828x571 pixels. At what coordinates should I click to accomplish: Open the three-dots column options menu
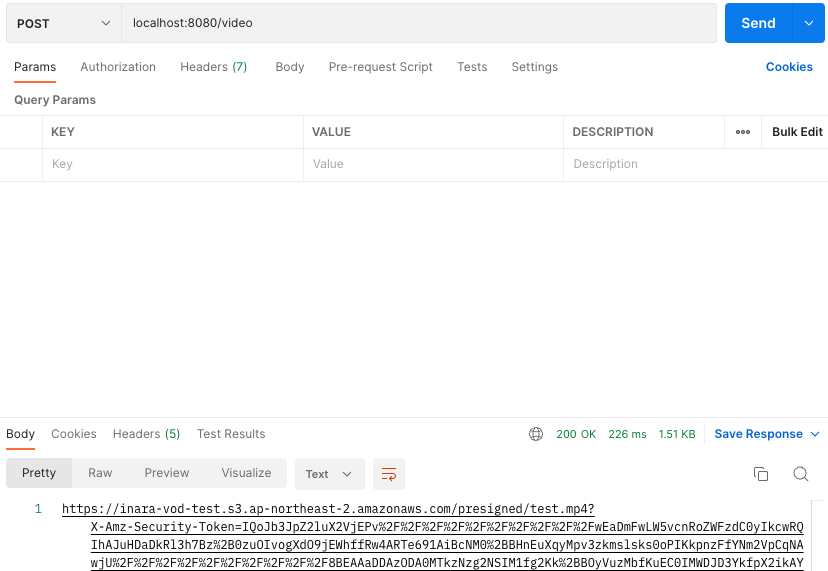(x=743, y=132)
